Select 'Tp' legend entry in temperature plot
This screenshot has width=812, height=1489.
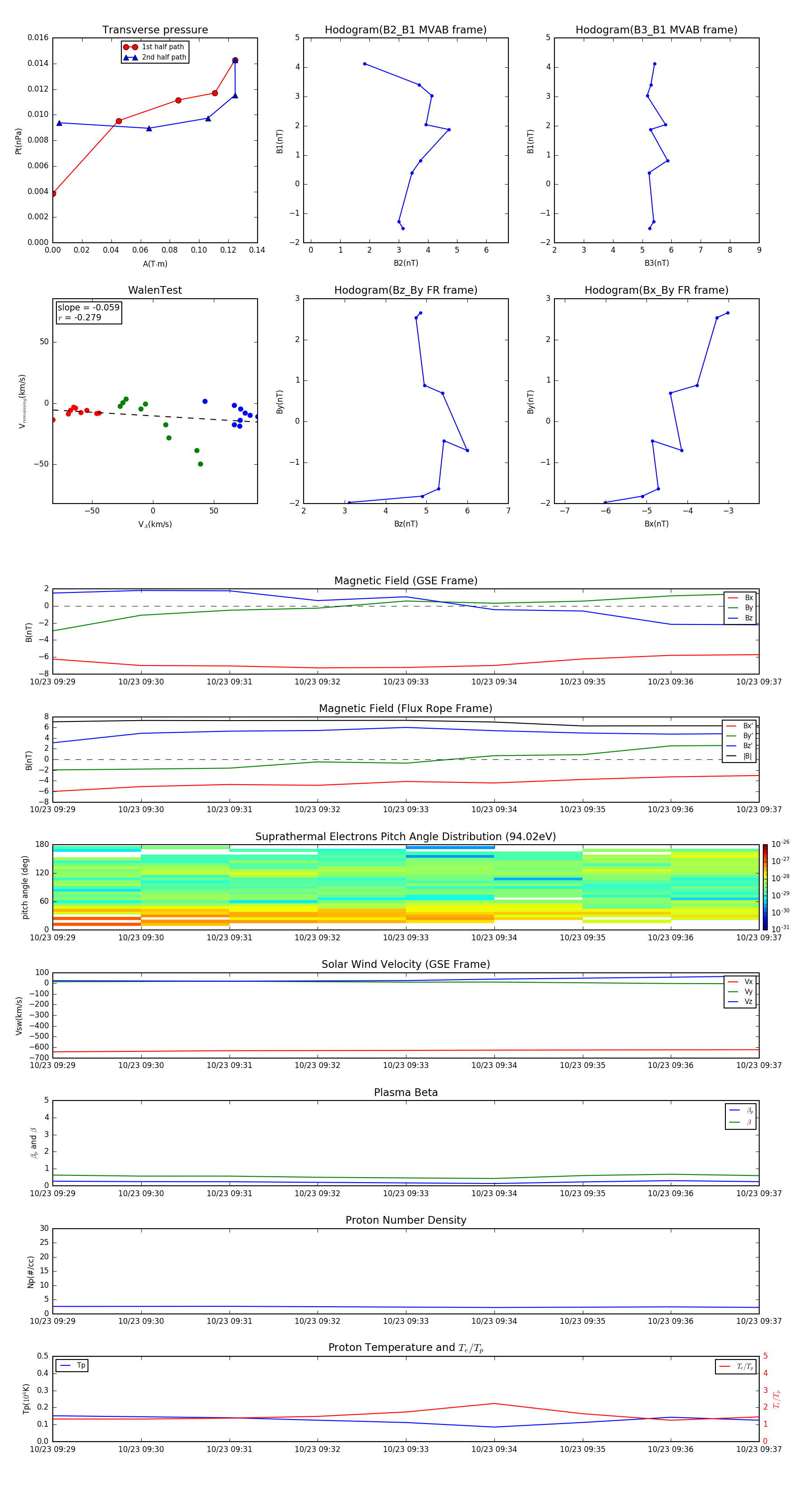point(72,1365)
